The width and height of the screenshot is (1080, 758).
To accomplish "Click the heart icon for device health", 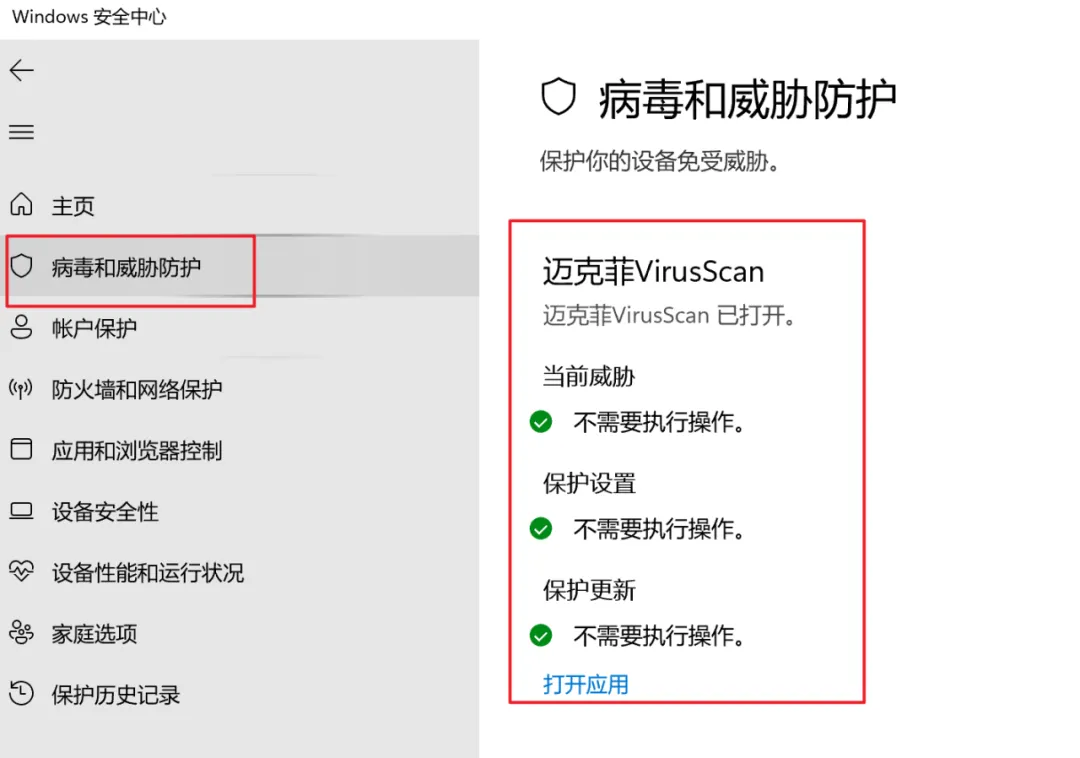I will point(21,571).
